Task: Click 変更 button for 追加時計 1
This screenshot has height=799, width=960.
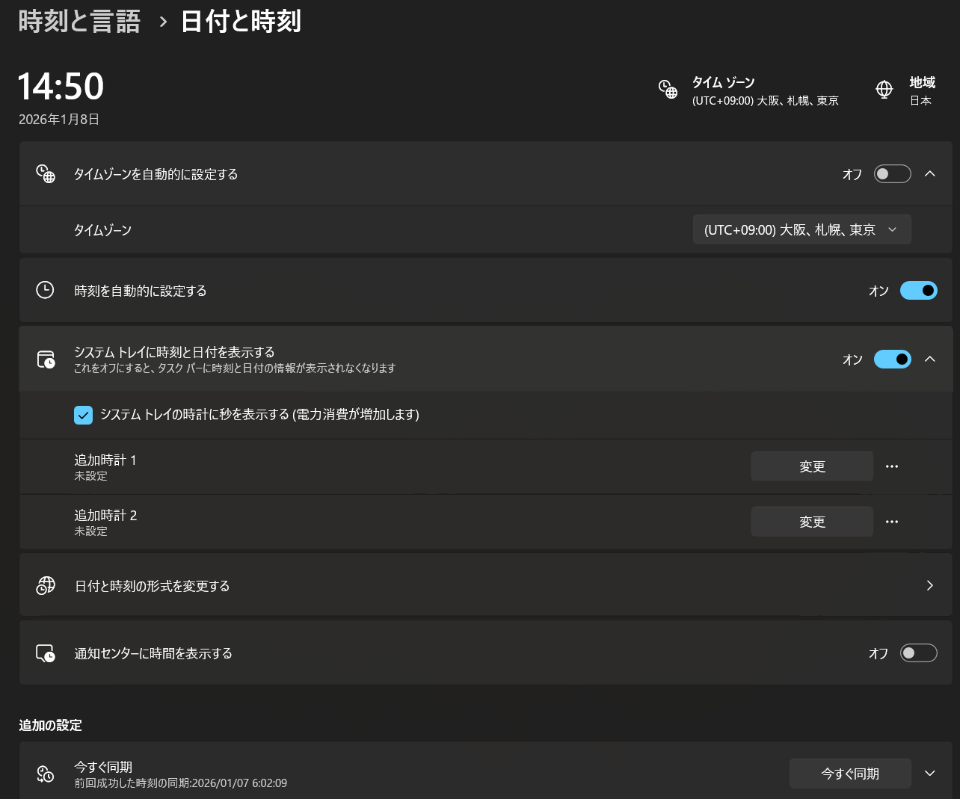Action: (x=812, y=467)
